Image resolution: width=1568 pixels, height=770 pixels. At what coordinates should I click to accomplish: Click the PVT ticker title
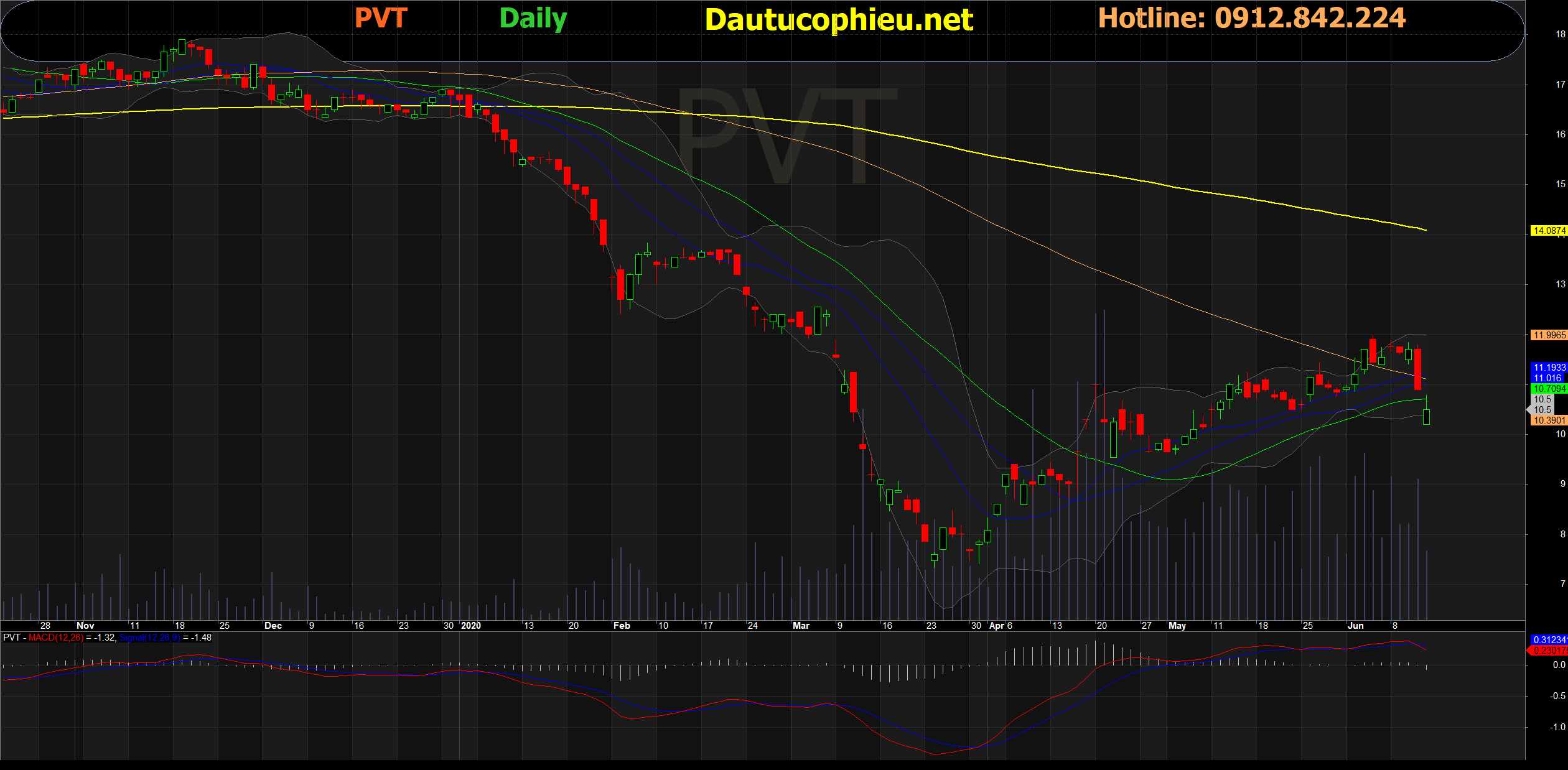381,18
